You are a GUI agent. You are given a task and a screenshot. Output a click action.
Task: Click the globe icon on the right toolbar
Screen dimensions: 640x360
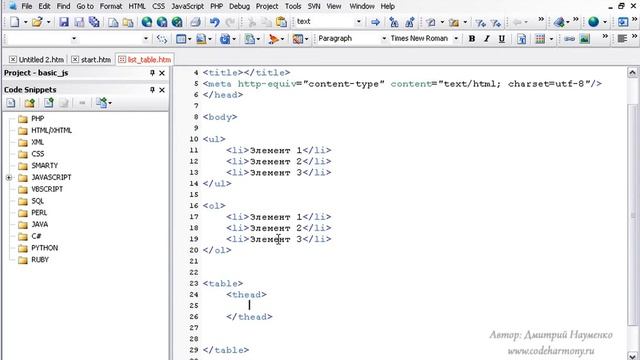pyautogui.click(x=593, y=22)
